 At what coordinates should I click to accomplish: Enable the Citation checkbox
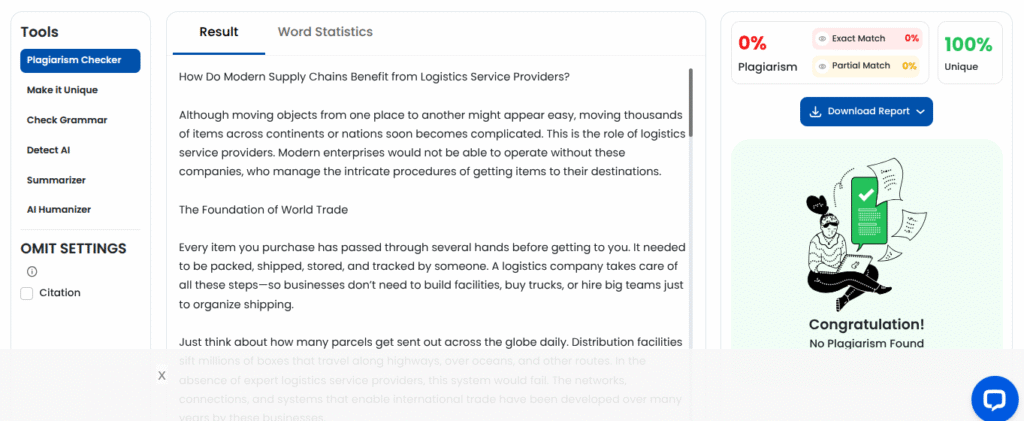tap(27, 293)
